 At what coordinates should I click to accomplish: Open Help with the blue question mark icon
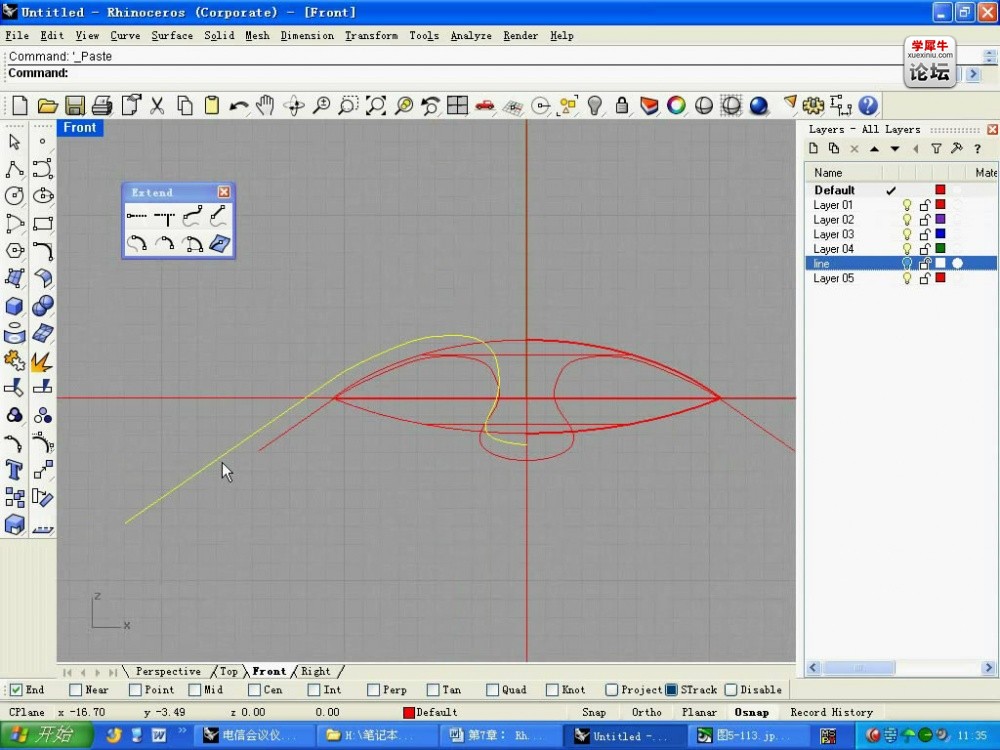pos(868,105)
